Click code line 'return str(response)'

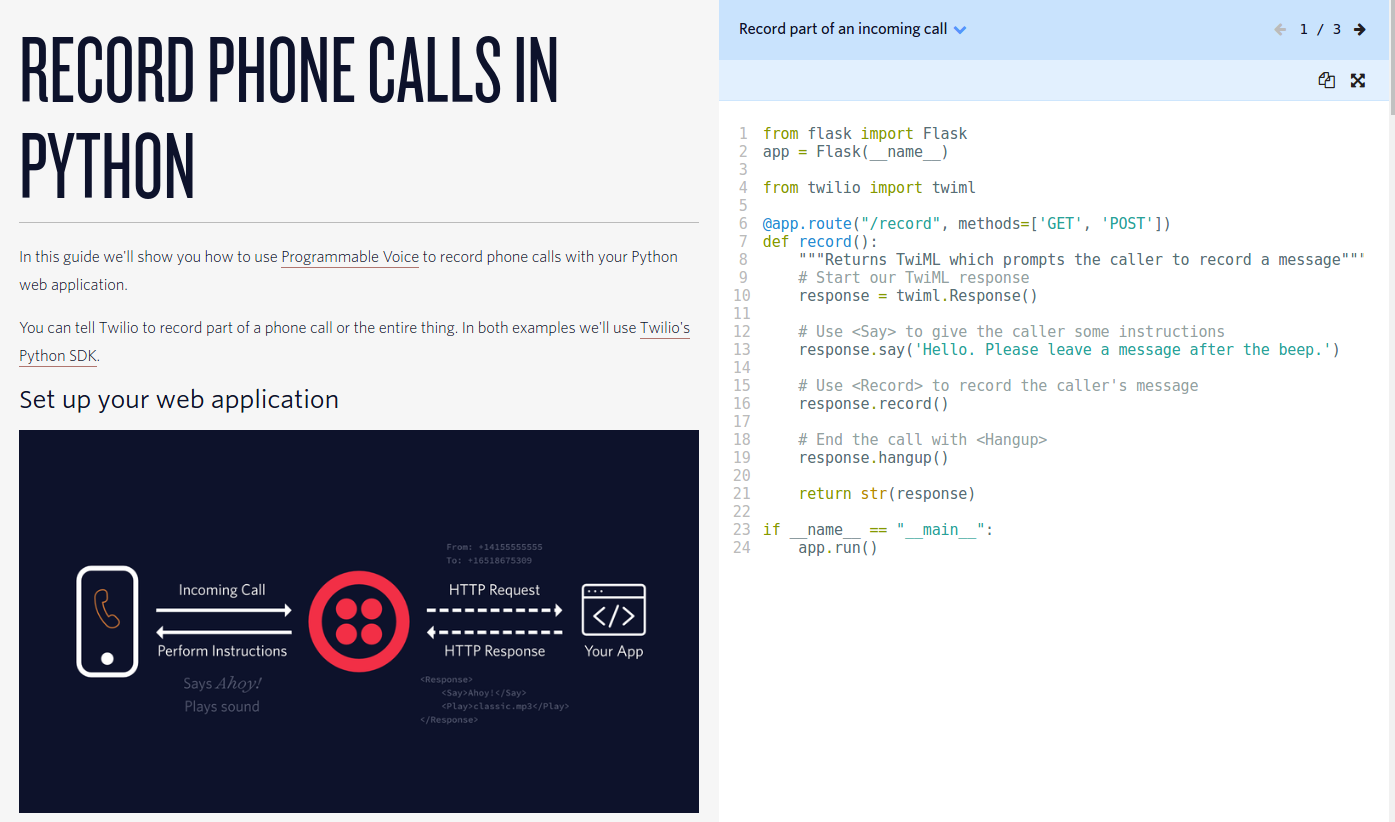coord(887,494)
